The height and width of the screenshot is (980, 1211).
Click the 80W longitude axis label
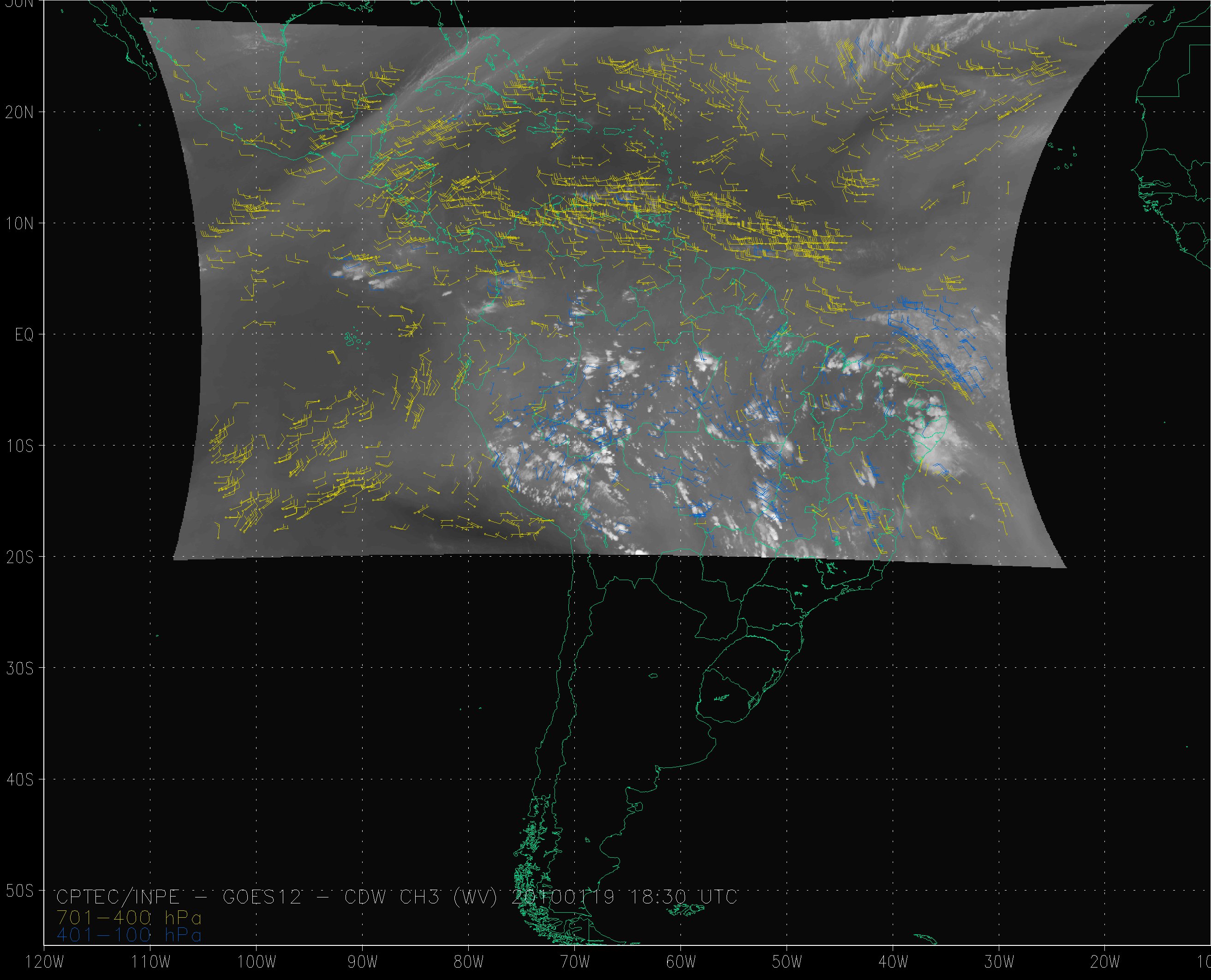click(468, 962)
